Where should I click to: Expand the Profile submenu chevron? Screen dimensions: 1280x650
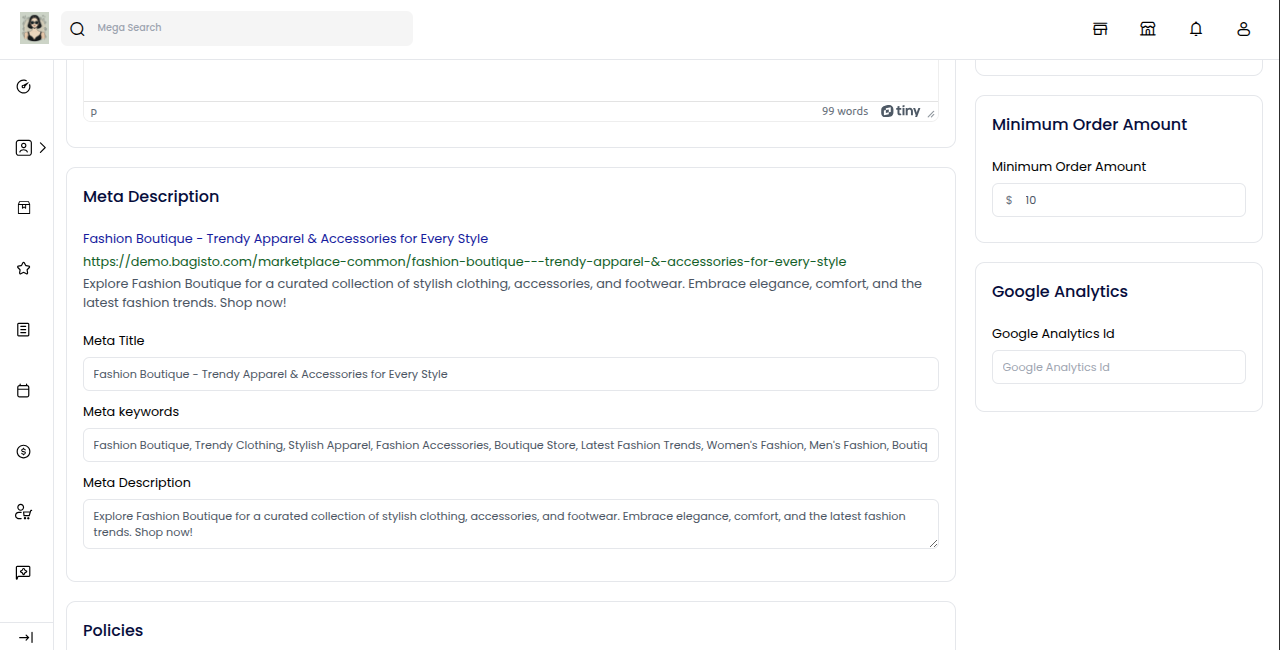tap(42, 147)
